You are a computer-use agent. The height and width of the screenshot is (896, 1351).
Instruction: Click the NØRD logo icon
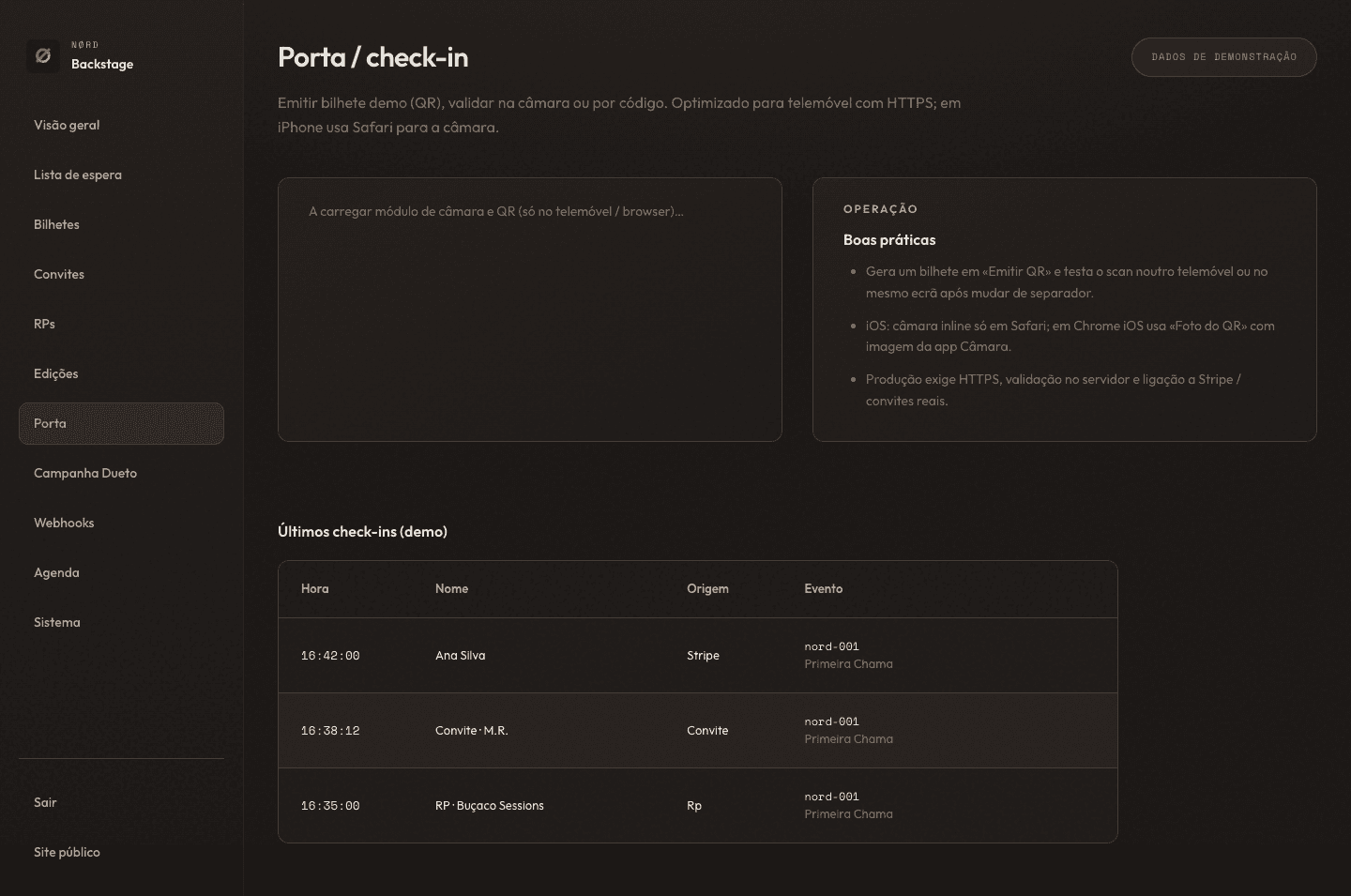[43, 56]
